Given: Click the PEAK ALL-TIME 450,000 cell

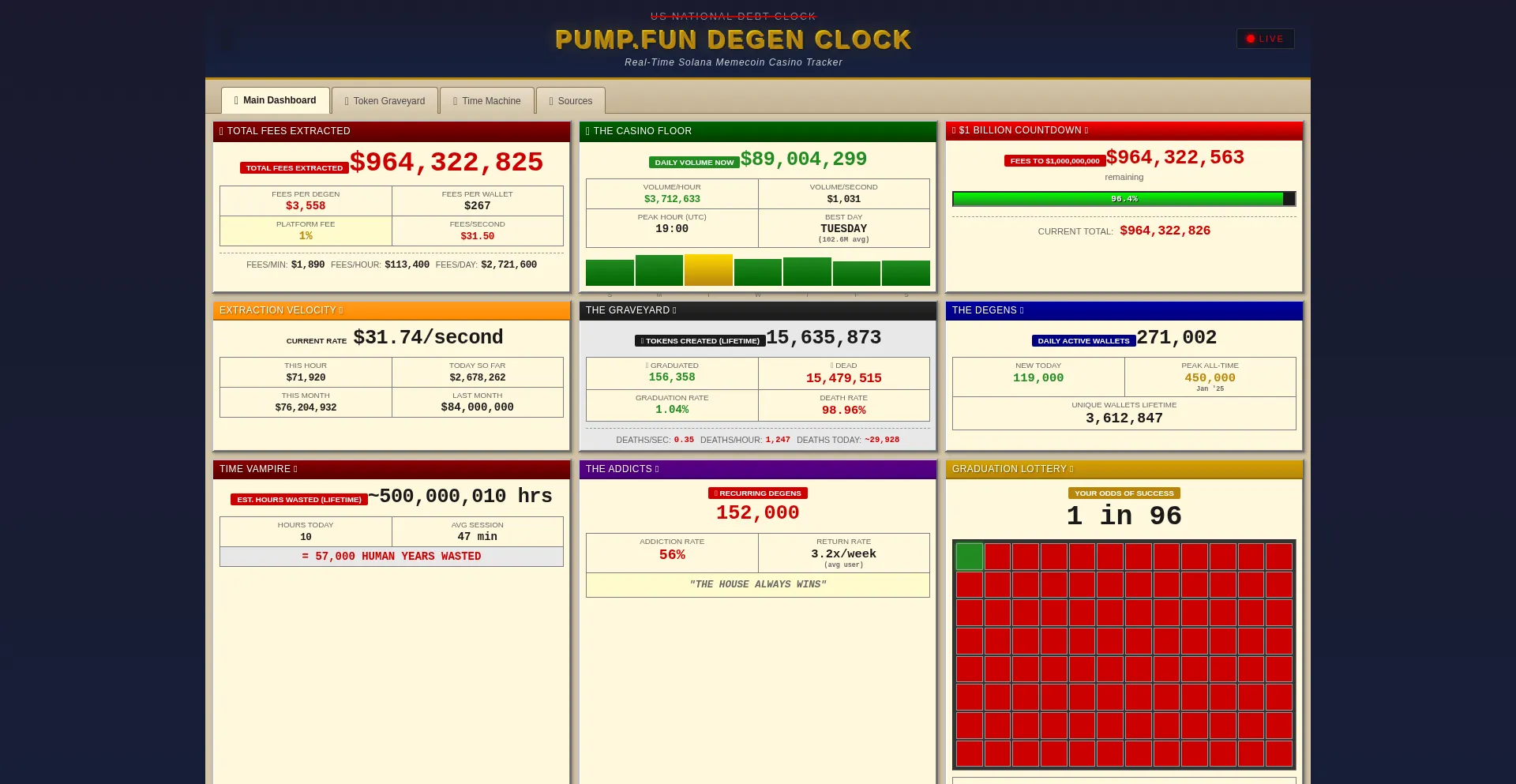Looking at the screenshot, I should coord(1210,377).
